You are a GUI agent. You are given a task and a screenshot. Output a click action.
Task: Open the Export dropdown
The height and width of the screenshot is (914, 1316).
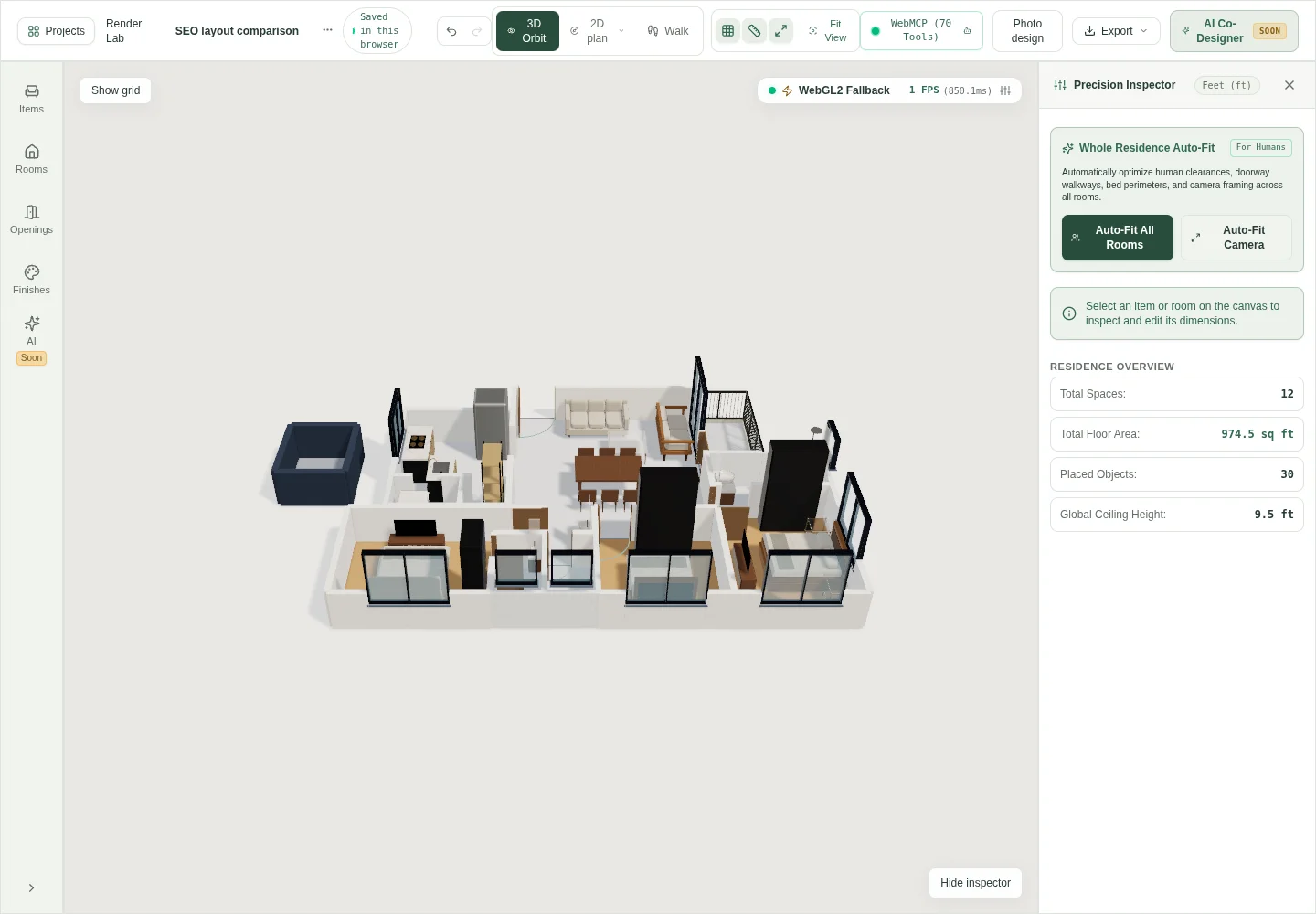[x=1116, y=31]
